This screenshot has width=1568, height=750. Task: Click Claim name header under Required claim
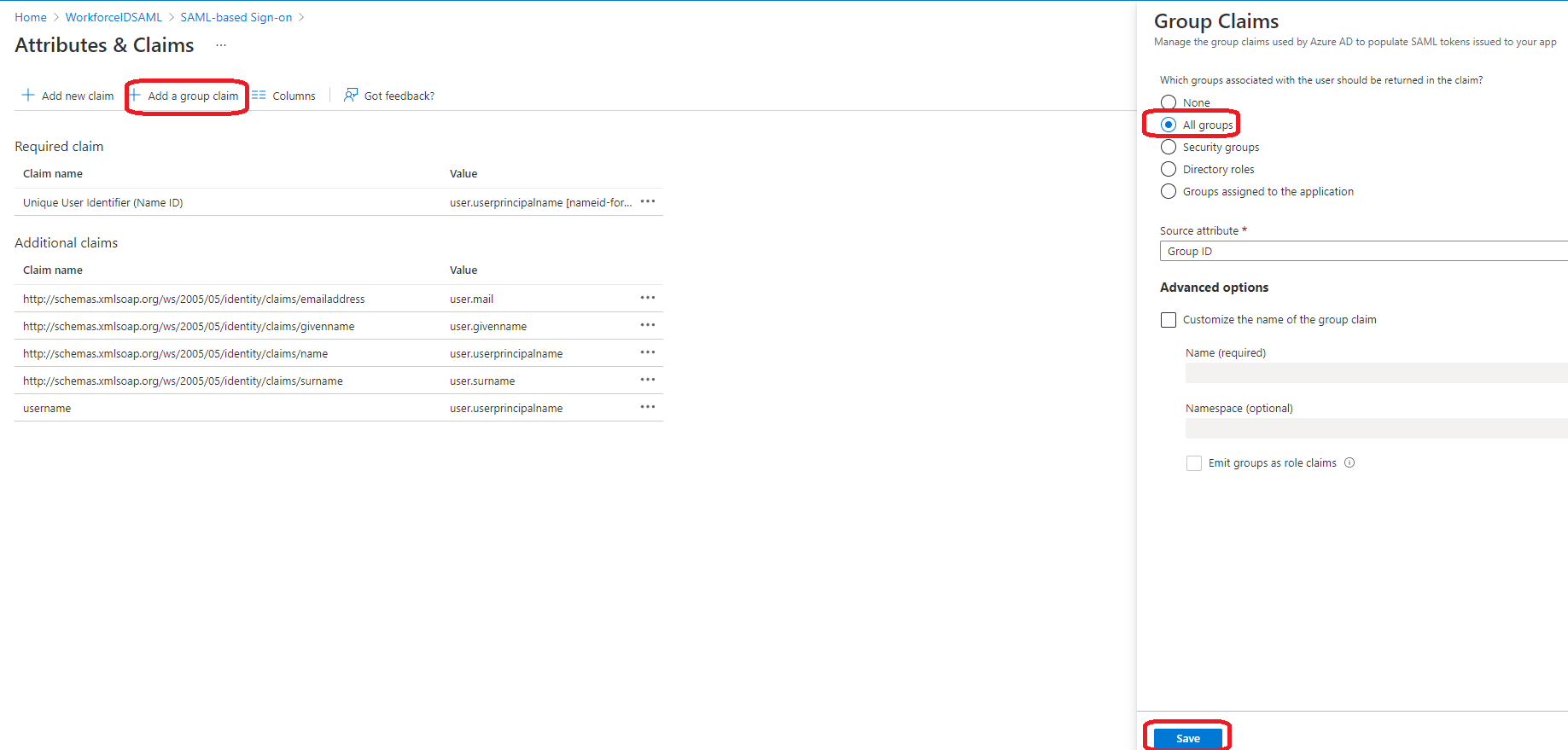pos(53,173)
